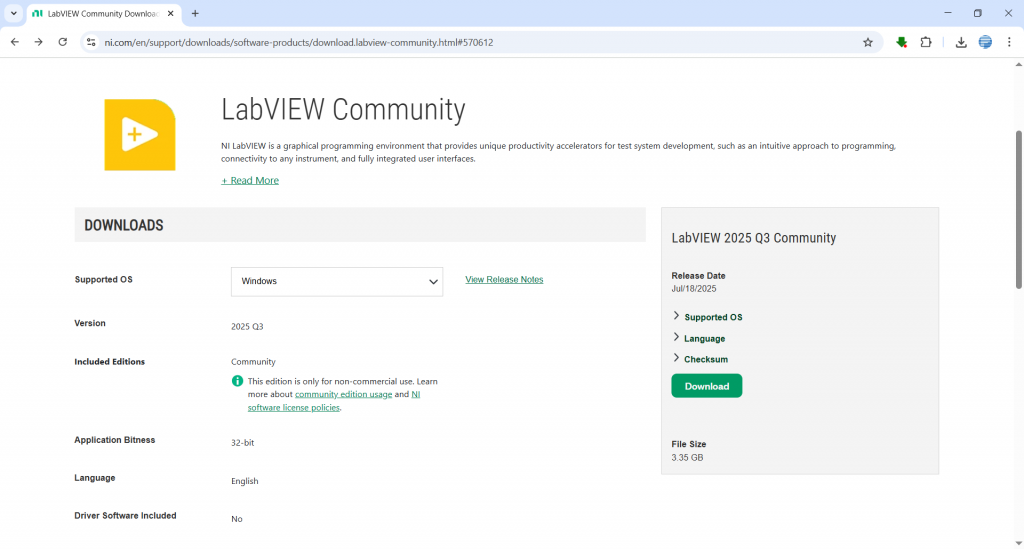Click the page vertical scrollbar thumb
This screenshot has width=1024, height=549.
1018,209
